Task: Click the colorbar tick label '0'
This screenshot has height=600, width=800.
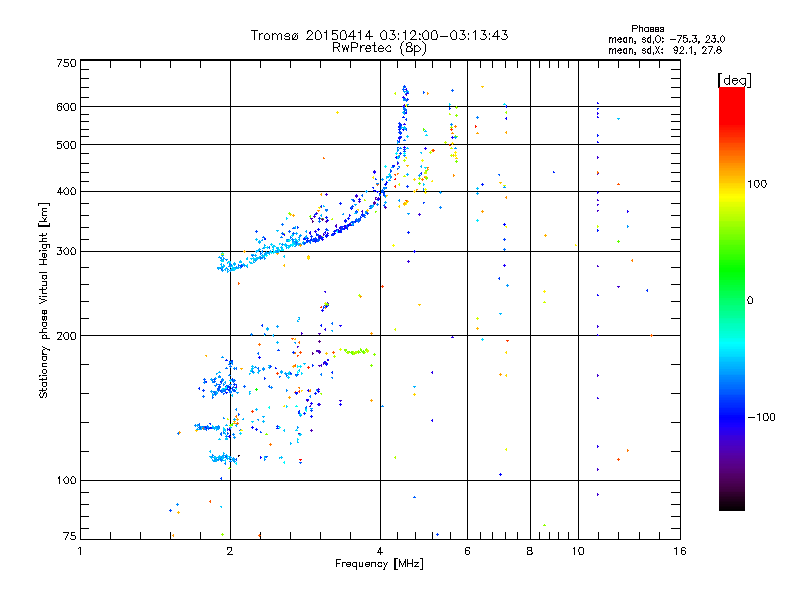Action: click(750, 301)
